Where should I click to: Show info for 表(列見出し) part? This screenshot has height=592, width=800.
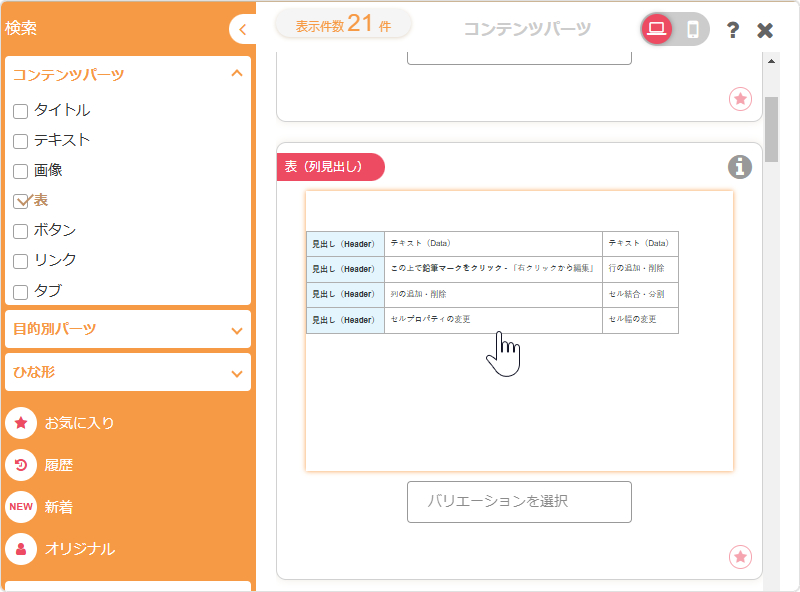click(739, 167)
